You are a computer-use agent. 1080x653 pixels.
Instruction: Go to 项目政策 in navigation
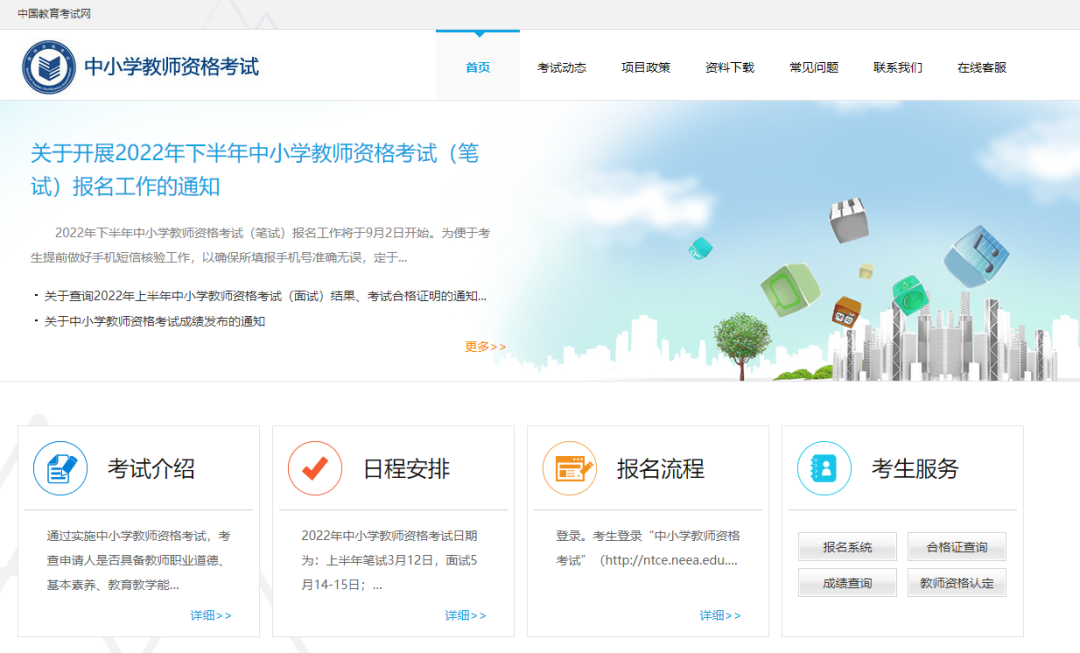(646, 68)
